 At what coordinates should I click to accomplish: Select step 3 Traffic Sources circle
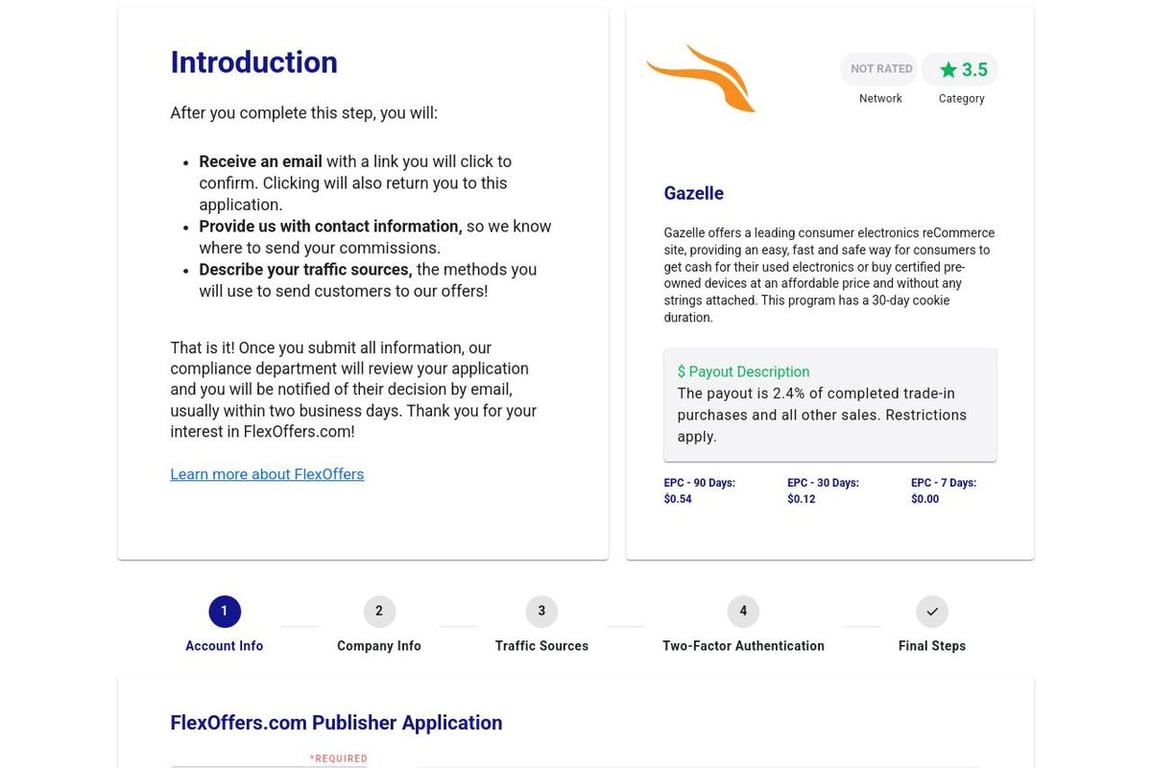[541, 611]
